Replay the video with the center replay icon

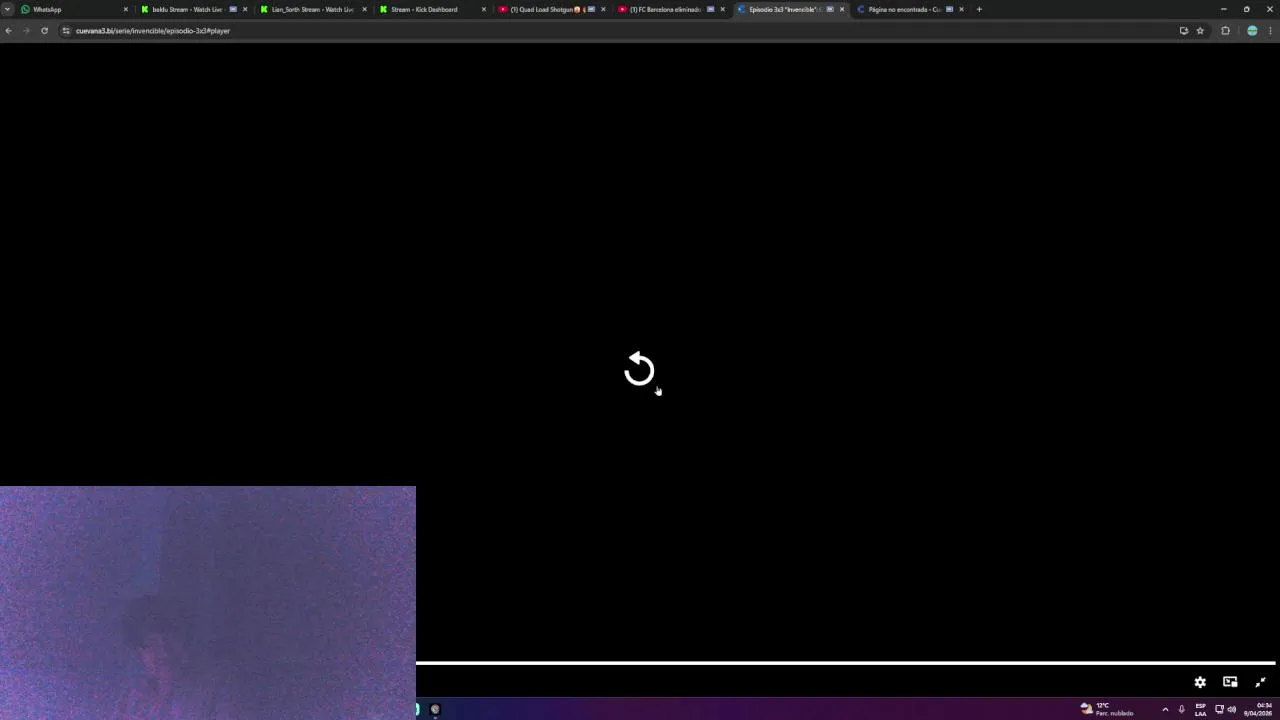pos(639,369)
